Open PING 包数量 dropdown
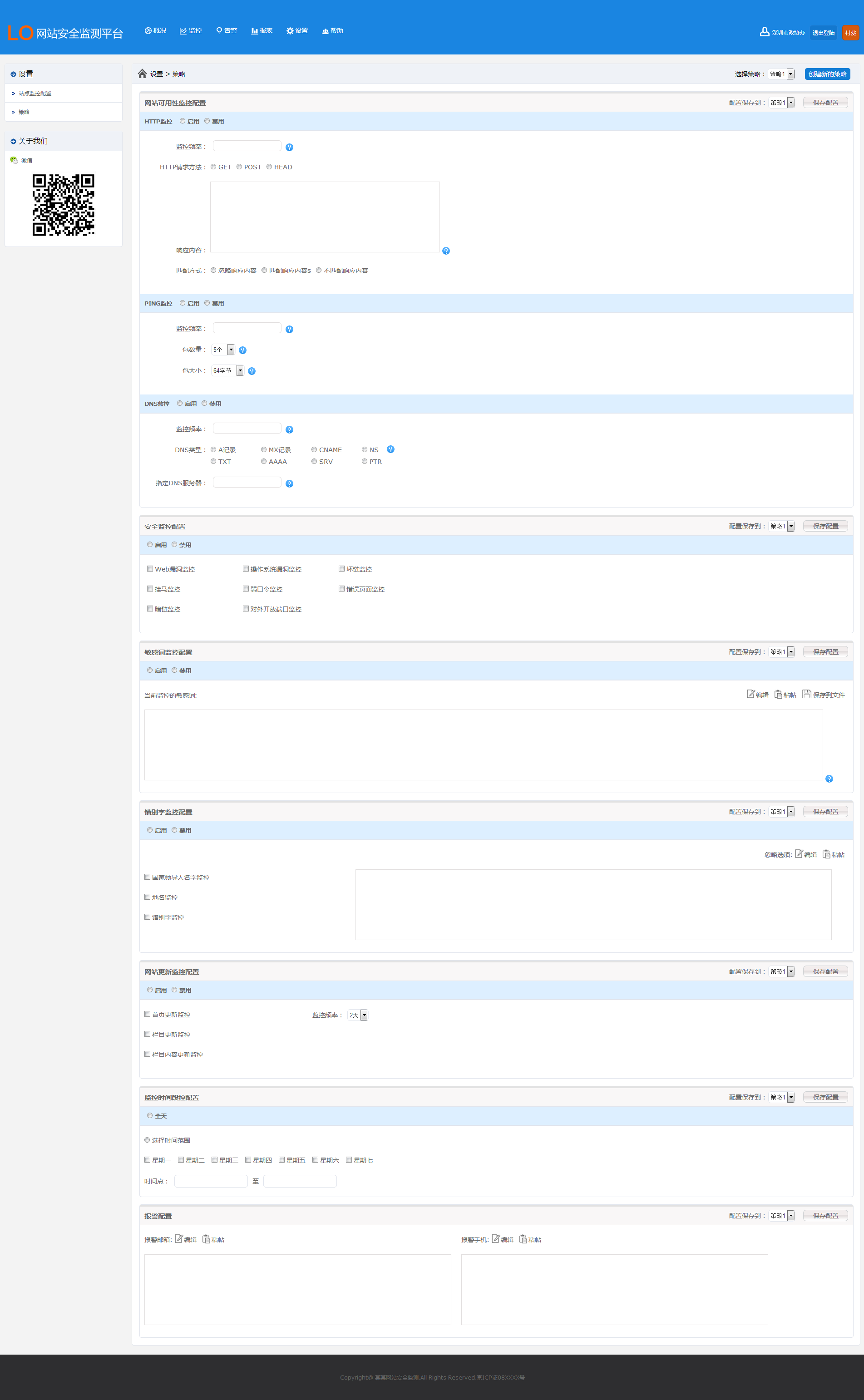864x1400 pixels. coord(223,350)
